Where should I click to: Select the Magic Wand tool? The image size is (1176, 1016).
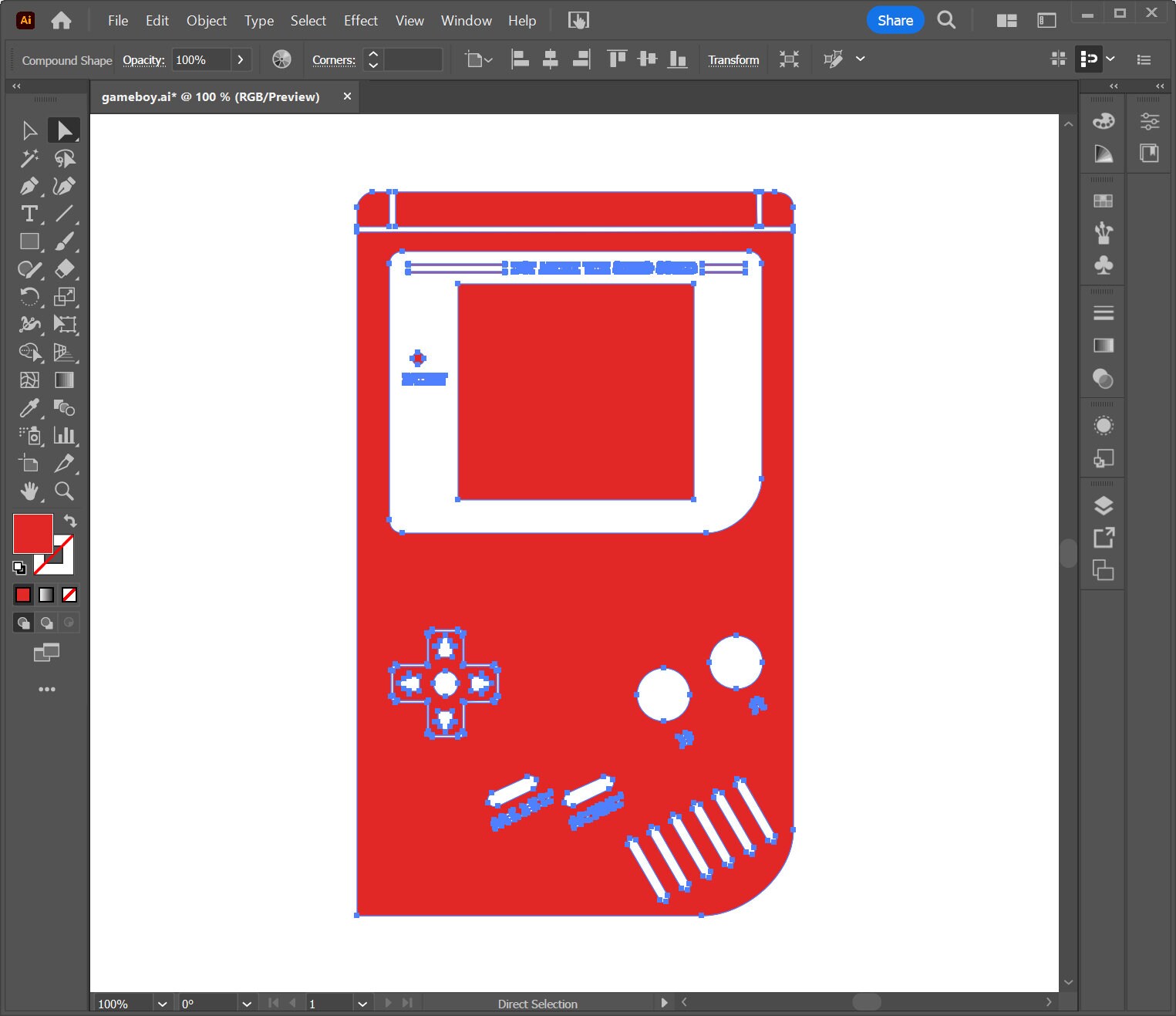pyautogui.click(x=29, y=158)
